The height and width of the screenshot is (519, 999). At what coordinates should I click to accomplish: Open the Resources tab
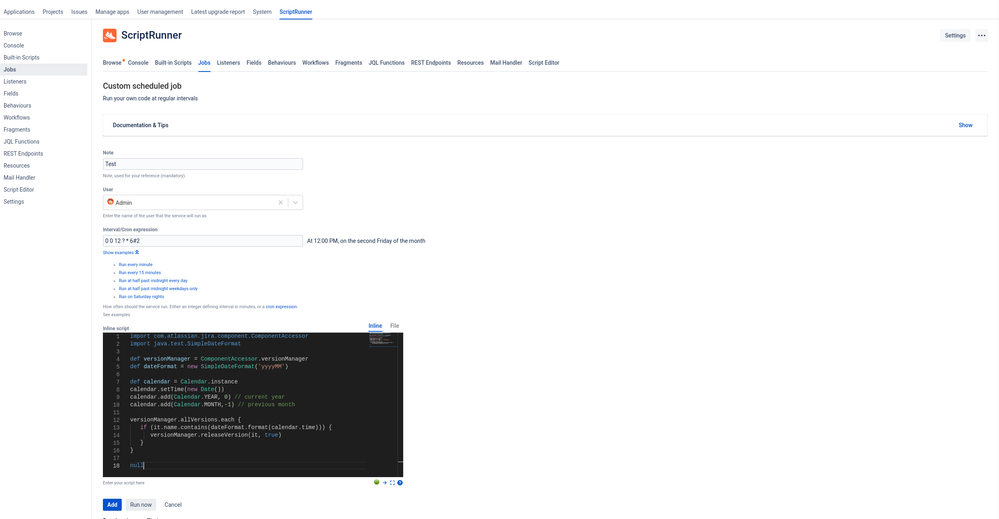pos(470,63)
